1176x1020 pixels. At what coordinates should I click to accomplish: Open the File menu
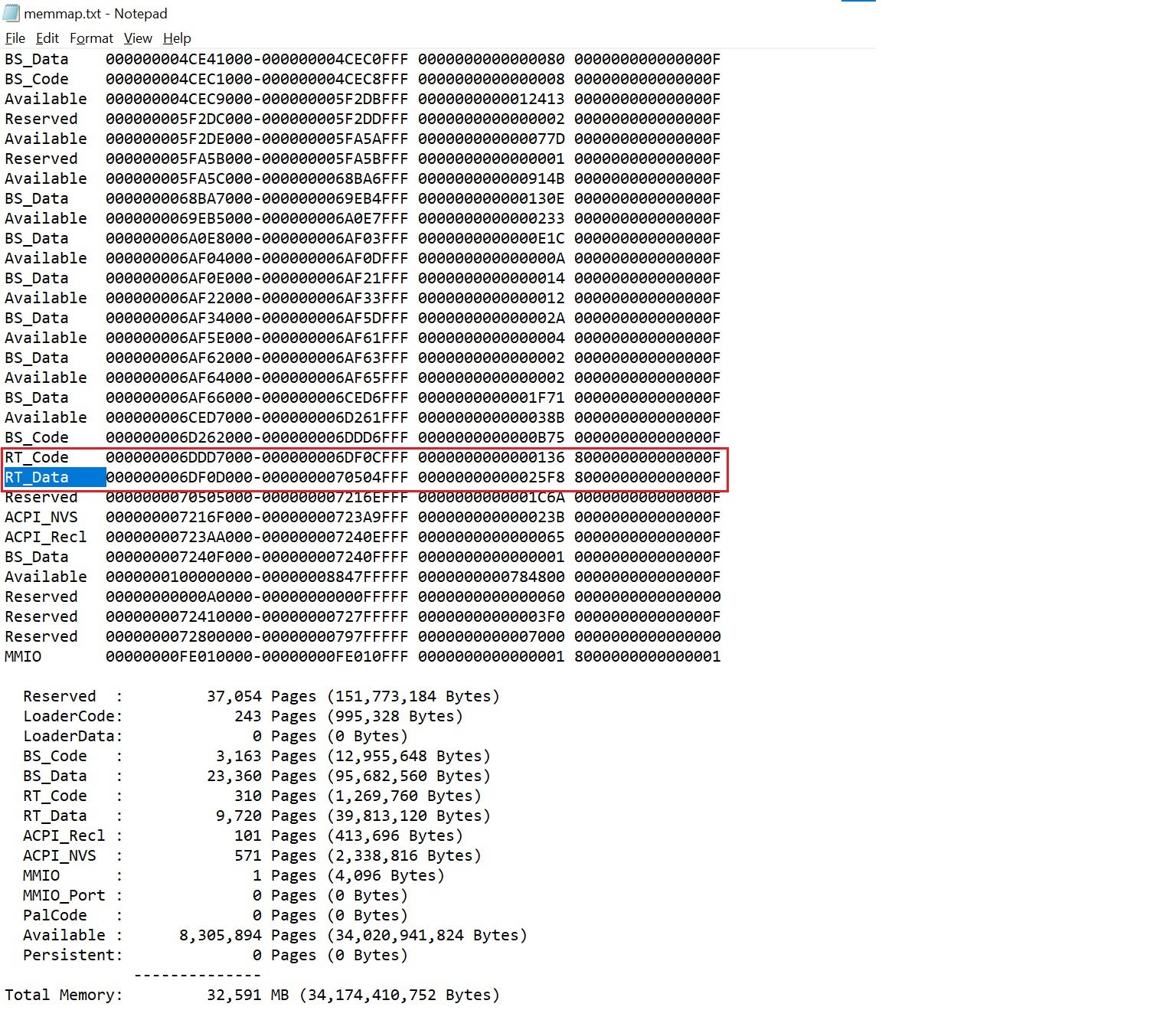15,38
